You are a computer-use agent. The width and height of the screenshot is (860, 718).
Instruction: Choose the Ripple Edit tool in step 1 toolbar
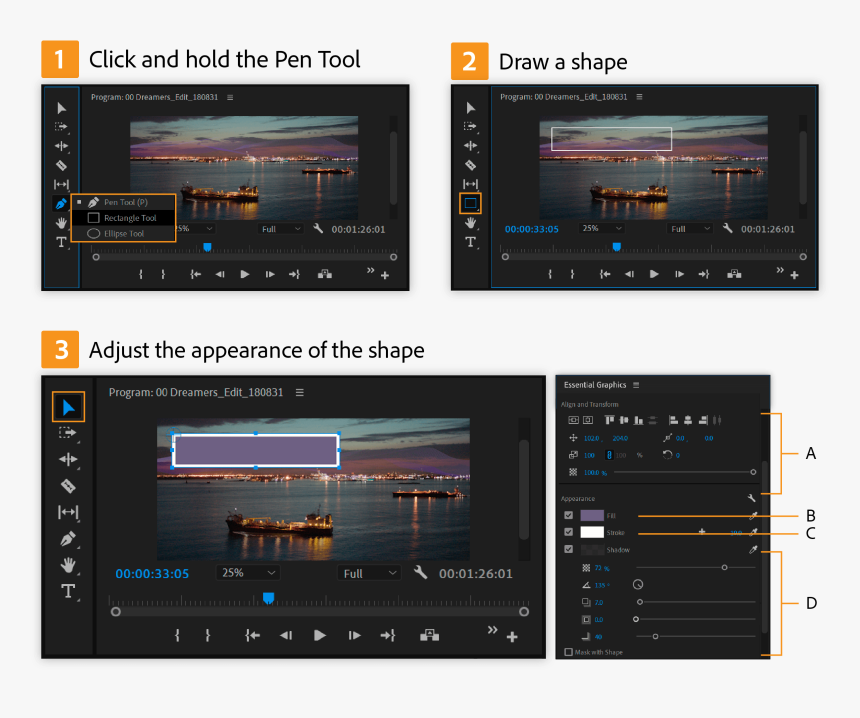coord(61,146)
